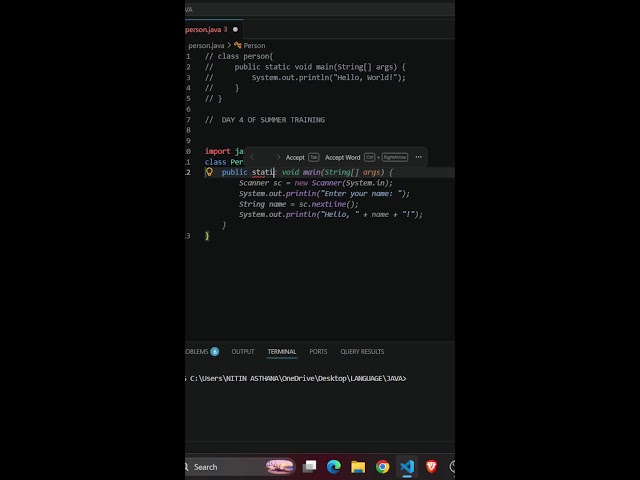Click the closing brace on line 13
The image size is (640, 480).
(207, 236)
